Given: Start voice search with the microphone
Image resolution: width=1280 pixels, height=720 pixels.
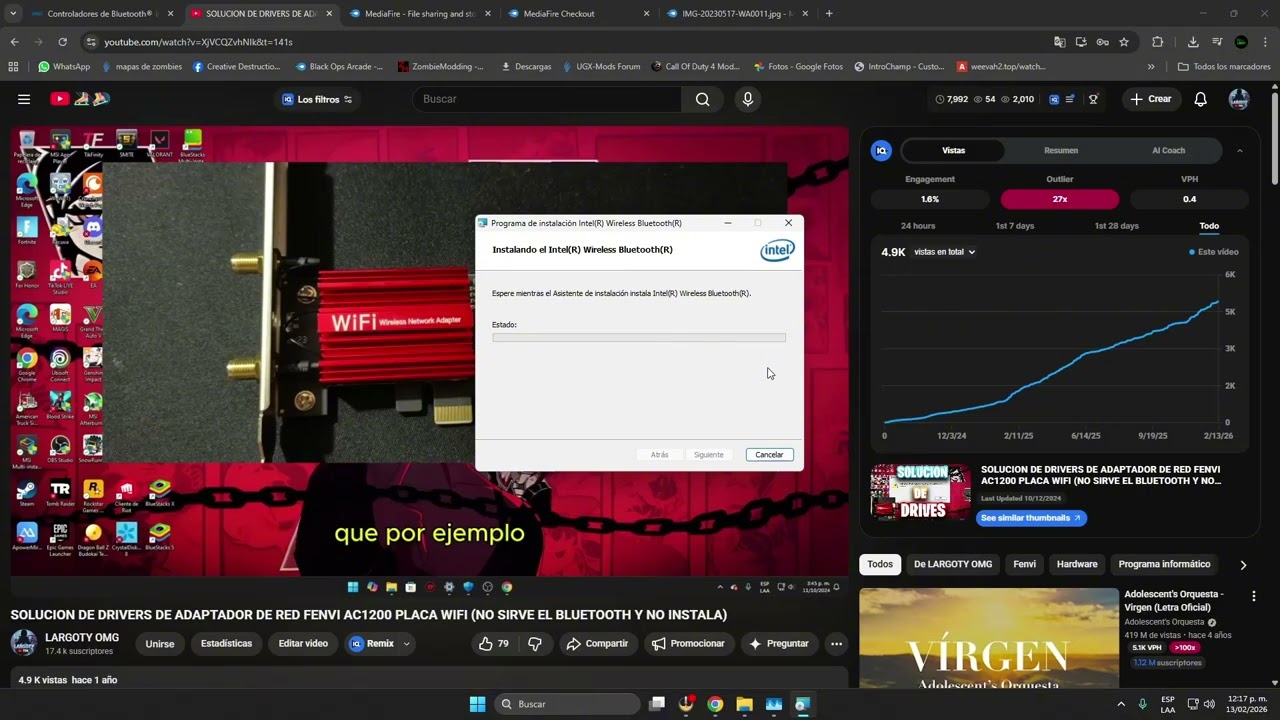Looking at the screenshot, I should [x=747, y=99].
